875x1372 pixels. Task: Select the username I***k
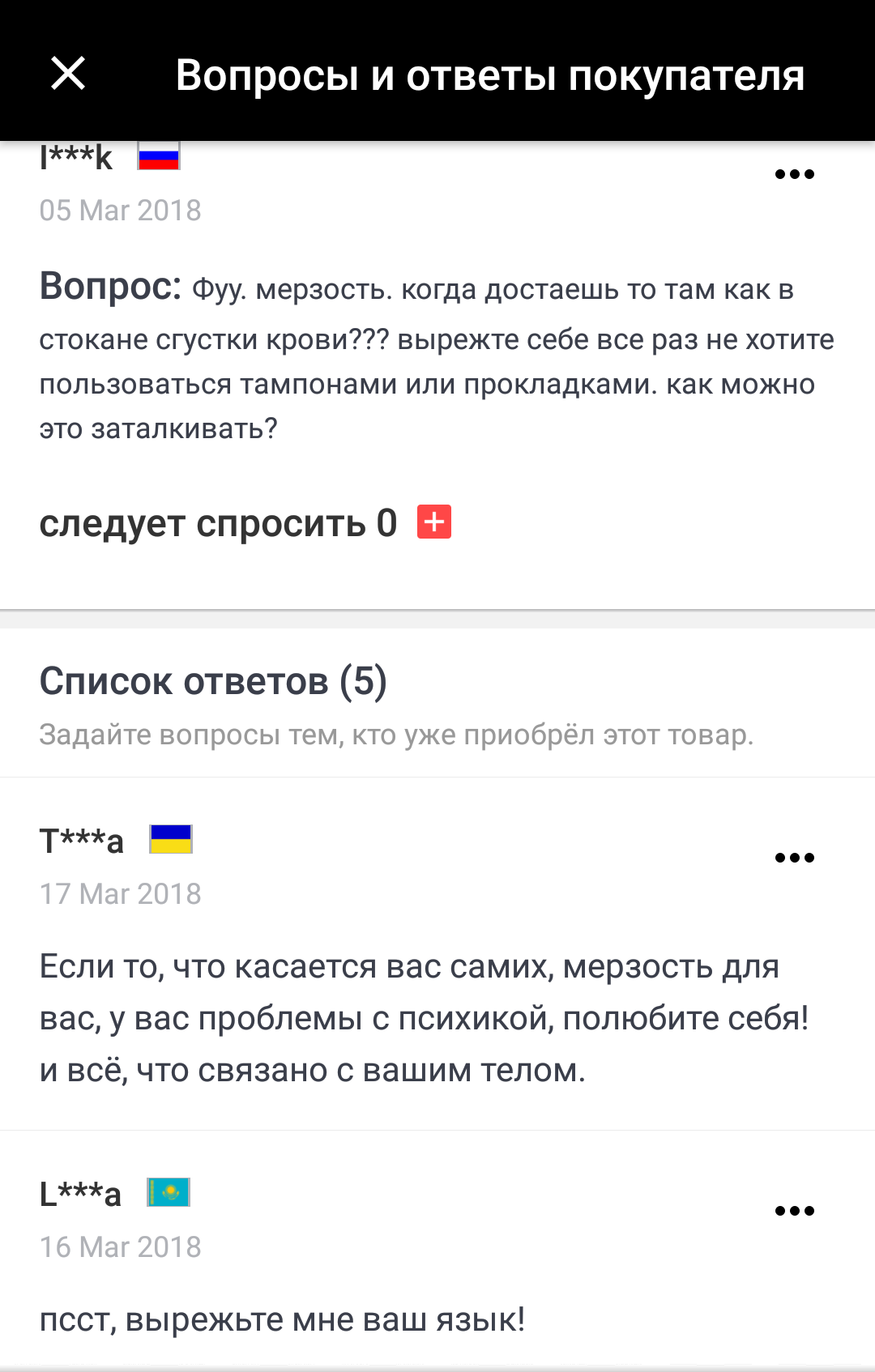coord(76,156)
